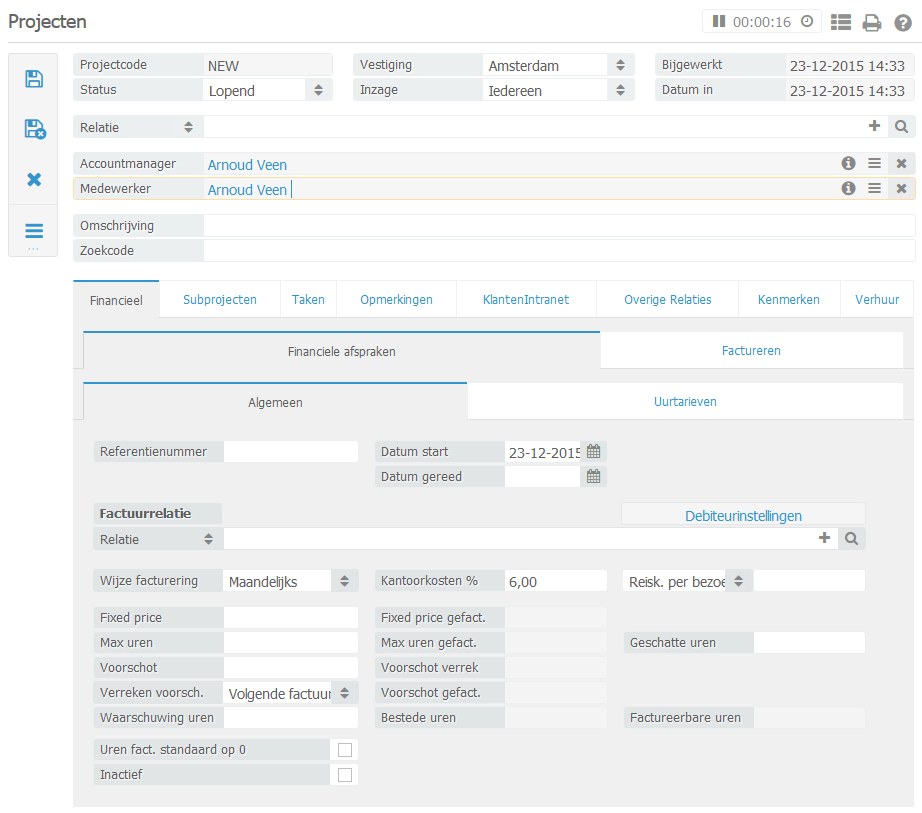Screen dimensions: 922x813
Task: Open the Accountmanager Arnoud Veen link
Action: (x=247, y=165)
